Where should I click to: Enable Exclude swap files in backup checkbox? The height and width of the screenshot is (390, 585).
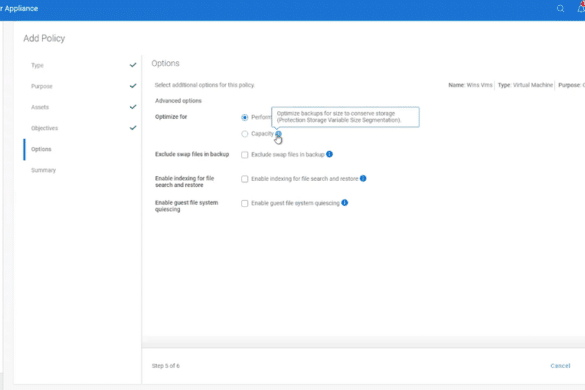click(x=244, y=155)
